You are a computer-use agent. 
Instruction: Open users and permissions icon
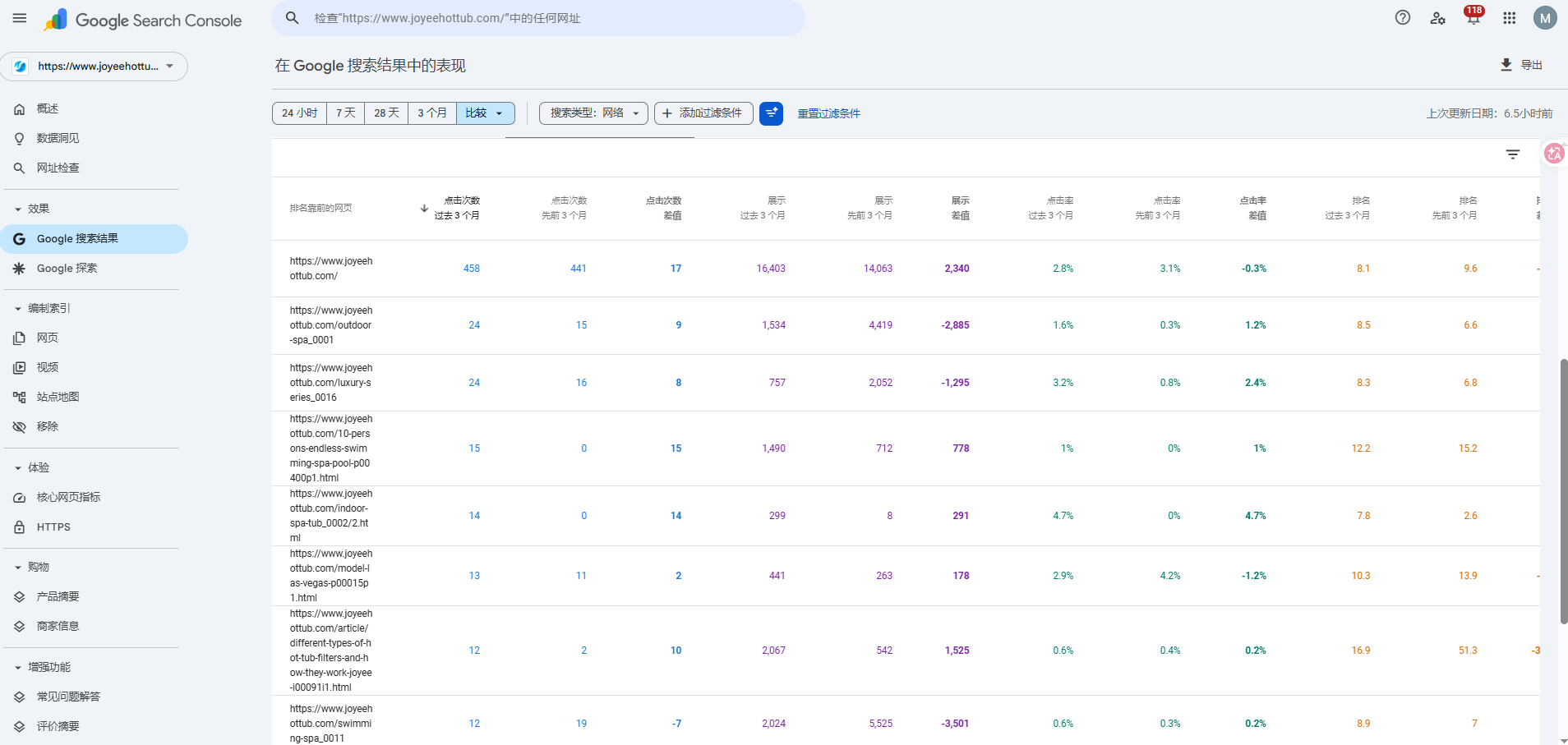point(1438,18)
